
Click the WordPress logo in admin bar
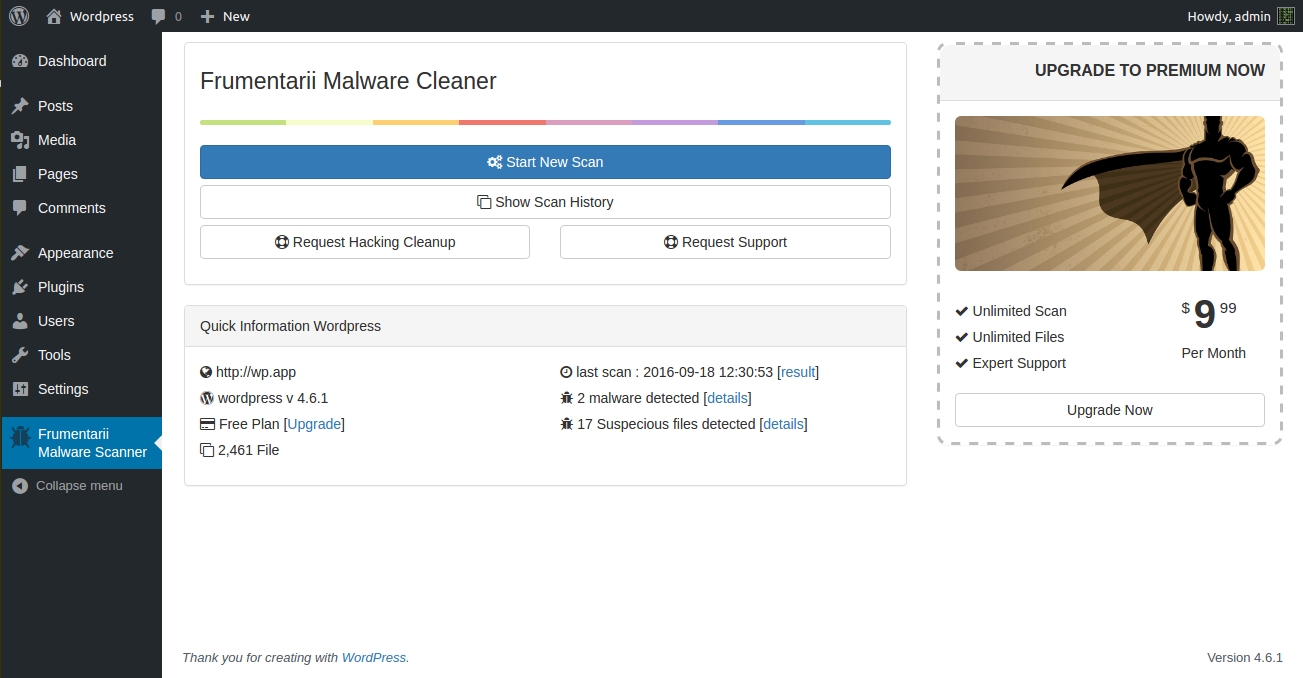(x=19, y=16)
